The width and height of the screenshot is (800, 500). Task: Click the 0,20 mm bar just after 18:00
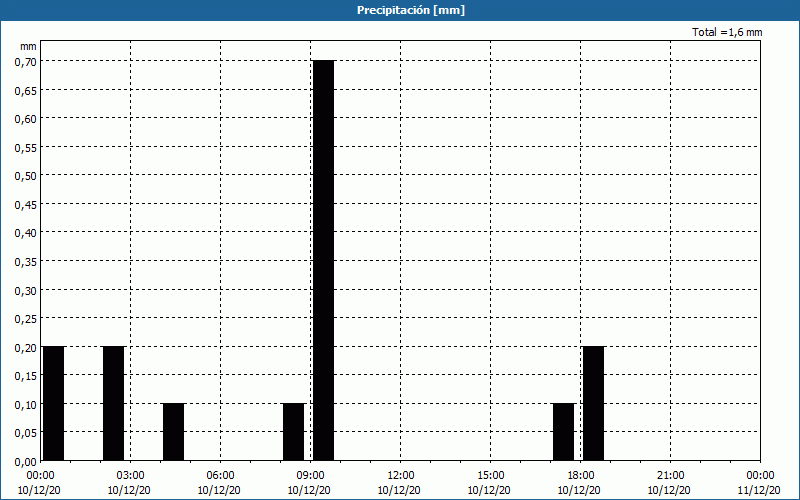click(x=593, y=403)
